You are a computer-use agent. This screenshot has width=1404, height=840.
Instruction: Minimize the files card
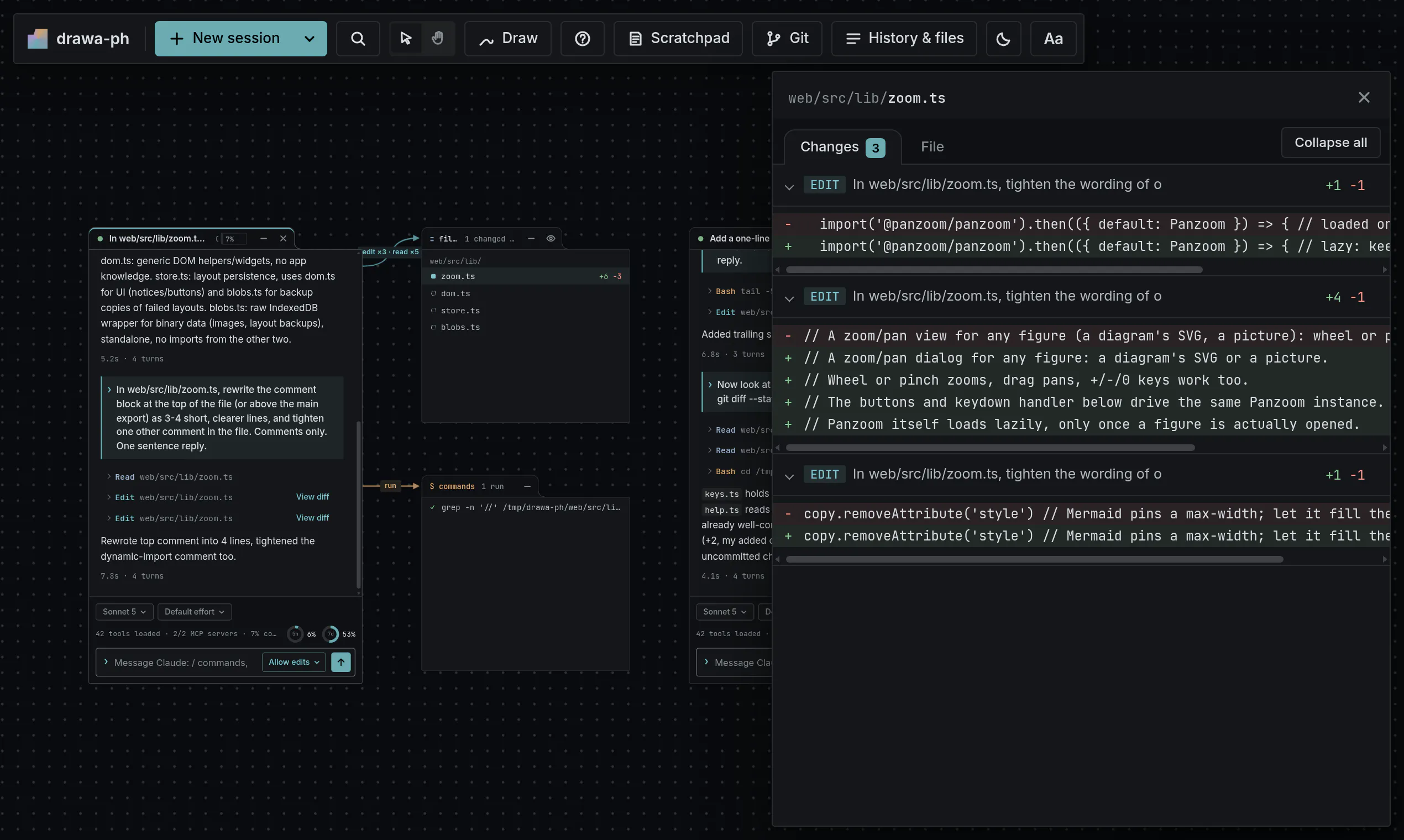[x=531, y=238]
